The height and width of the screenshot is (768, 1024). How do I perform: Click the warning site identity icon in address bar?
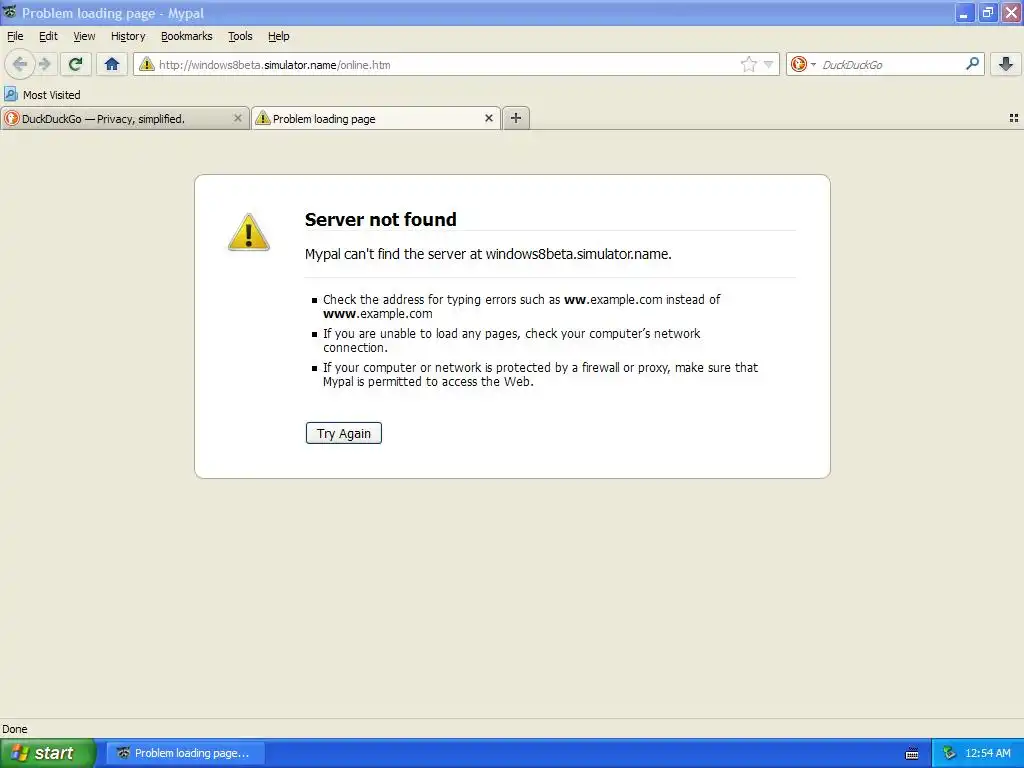(x=147, y=64)
